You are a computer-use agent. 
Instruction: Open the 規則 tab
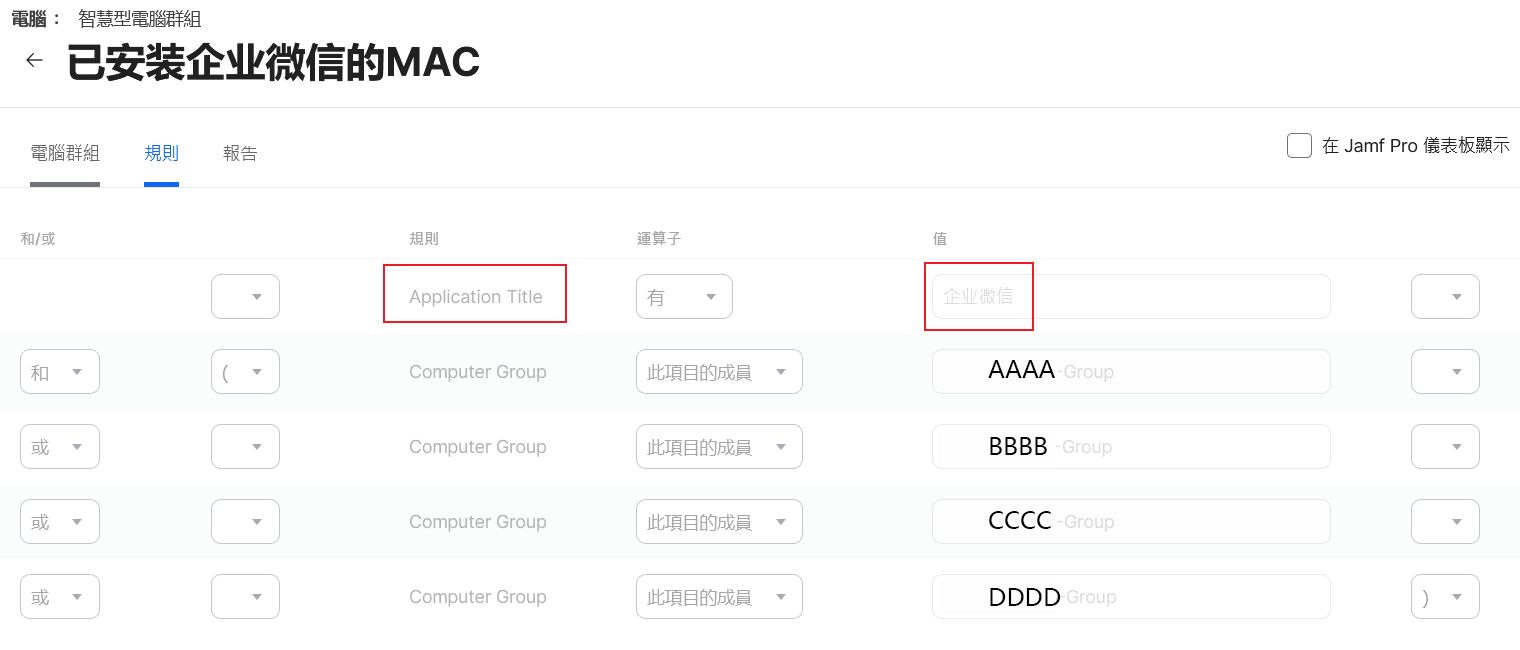point(161,153)
